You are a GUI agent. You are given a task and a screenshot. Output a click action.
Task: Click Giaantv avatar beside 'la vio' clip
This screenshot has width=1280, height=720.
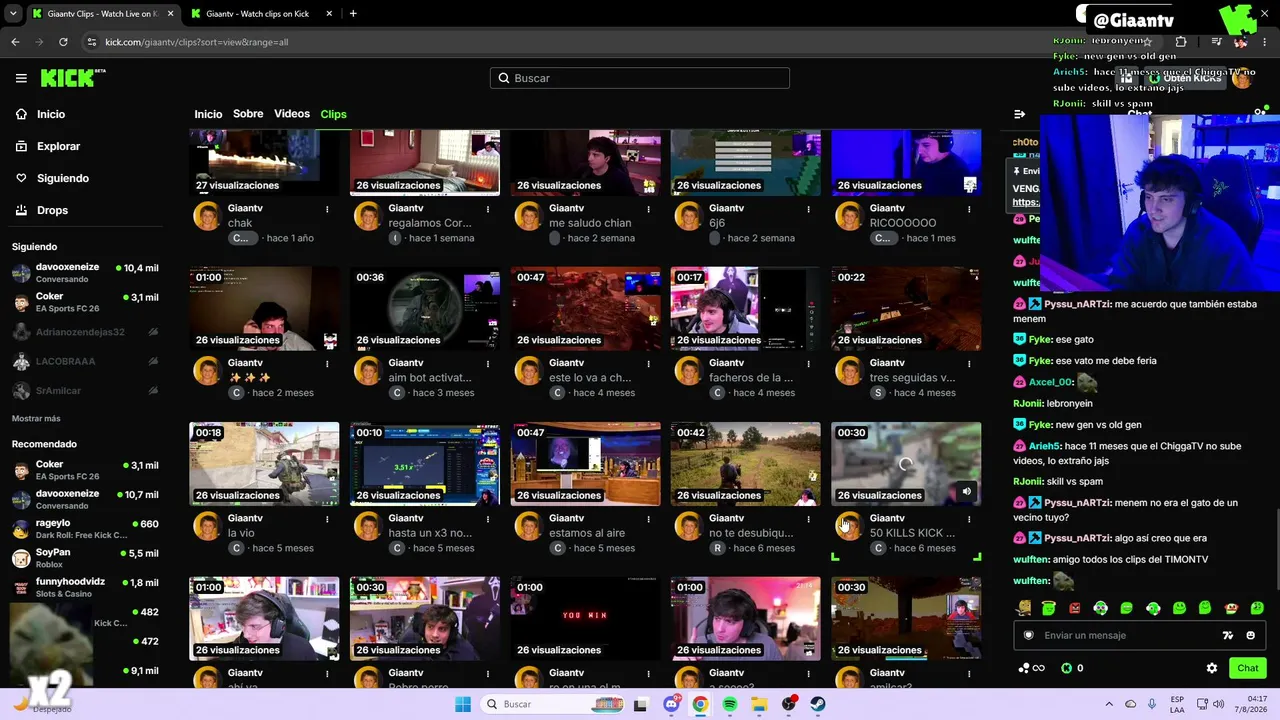click(207, 526)
